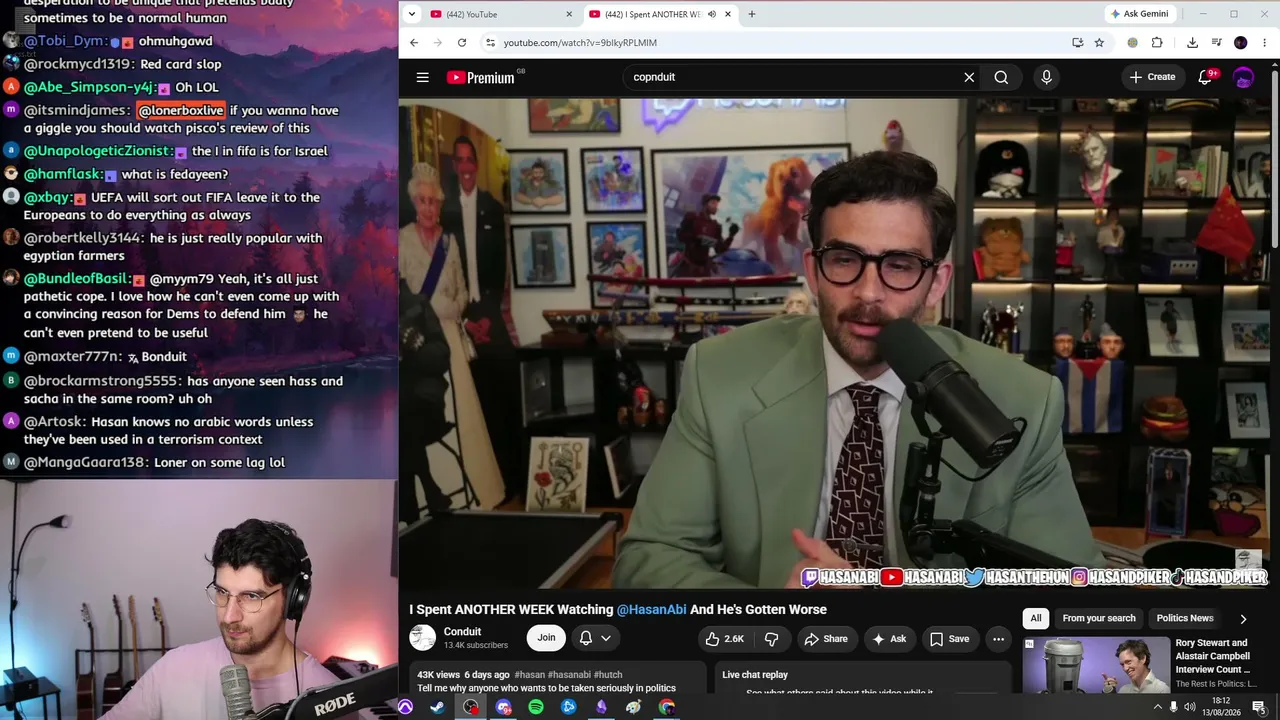
Task: Close the '(442) YouTube' tab
Action: [569, 14]
